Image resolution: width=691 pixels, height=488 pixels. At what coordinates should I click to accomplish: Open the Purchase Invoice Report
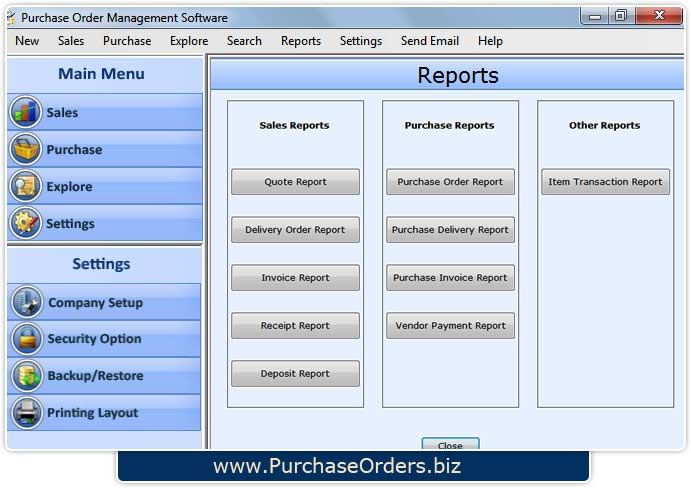(x=450, y=278)
